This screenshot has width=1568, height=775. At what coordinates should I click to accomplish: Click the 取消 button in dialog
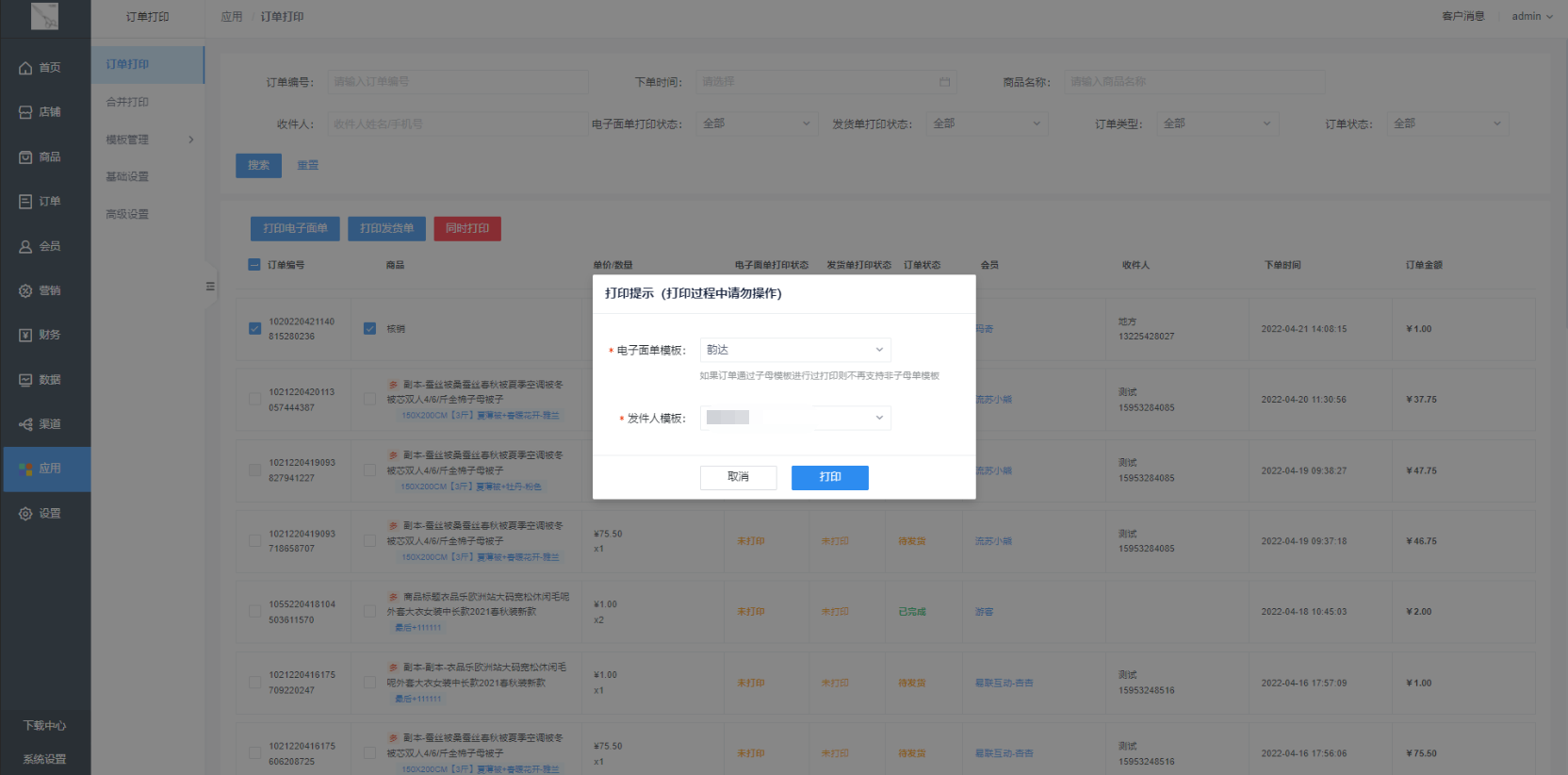pyautogui.click(x=738, y=477)
